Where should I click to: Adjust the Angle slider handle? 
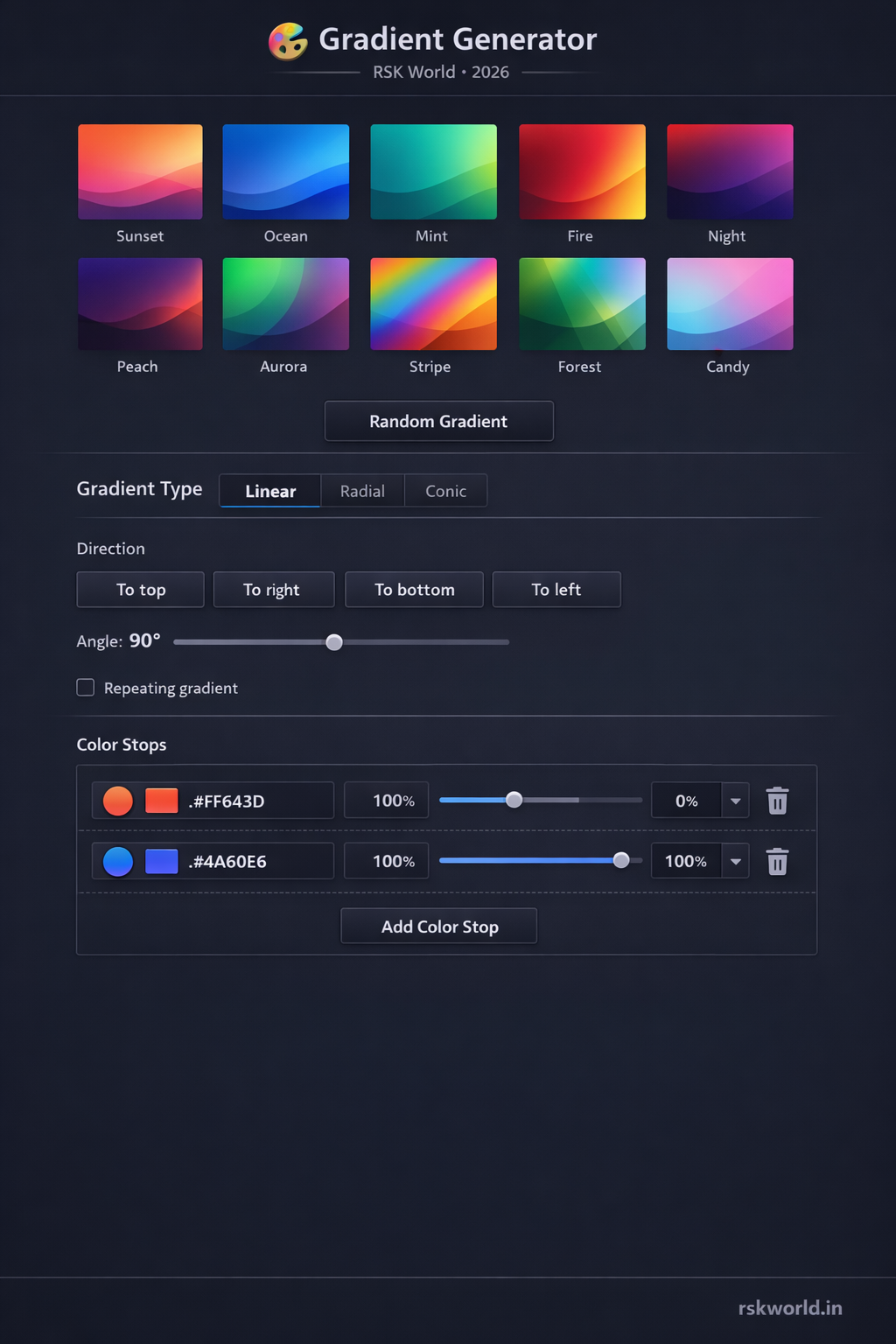333,641
